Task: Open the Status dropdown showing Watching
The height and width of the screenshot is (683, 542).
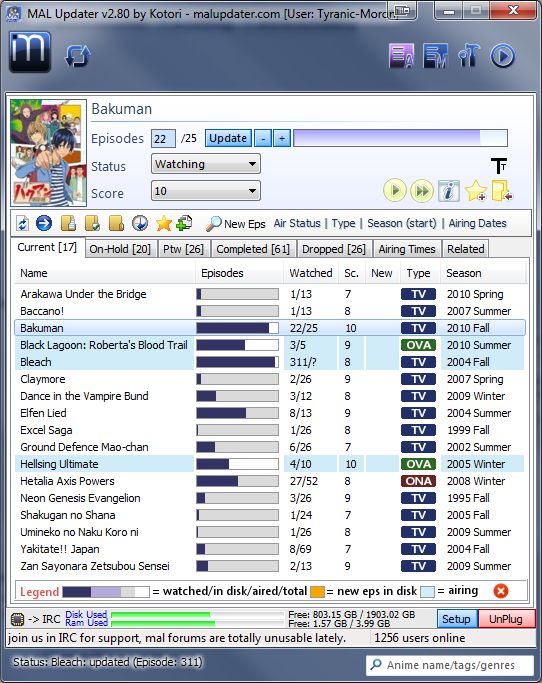Action: coord(206,164)
